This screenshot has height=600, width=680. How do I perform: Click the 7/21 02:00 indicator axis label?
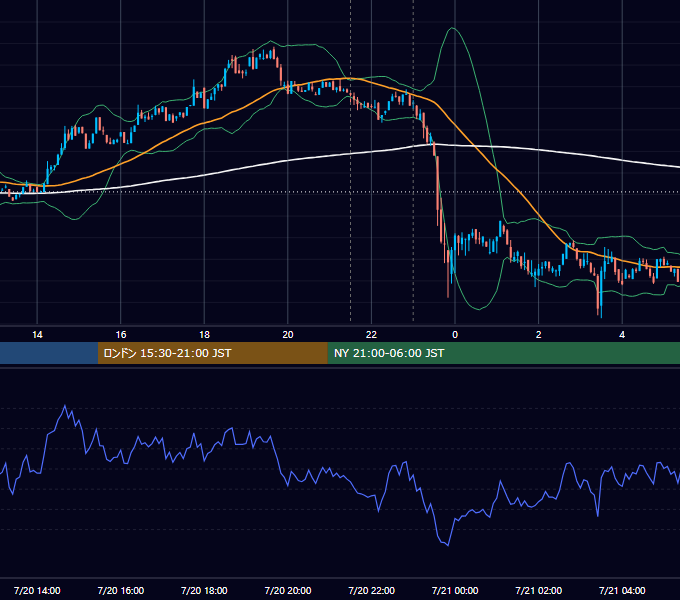[539, 590]
